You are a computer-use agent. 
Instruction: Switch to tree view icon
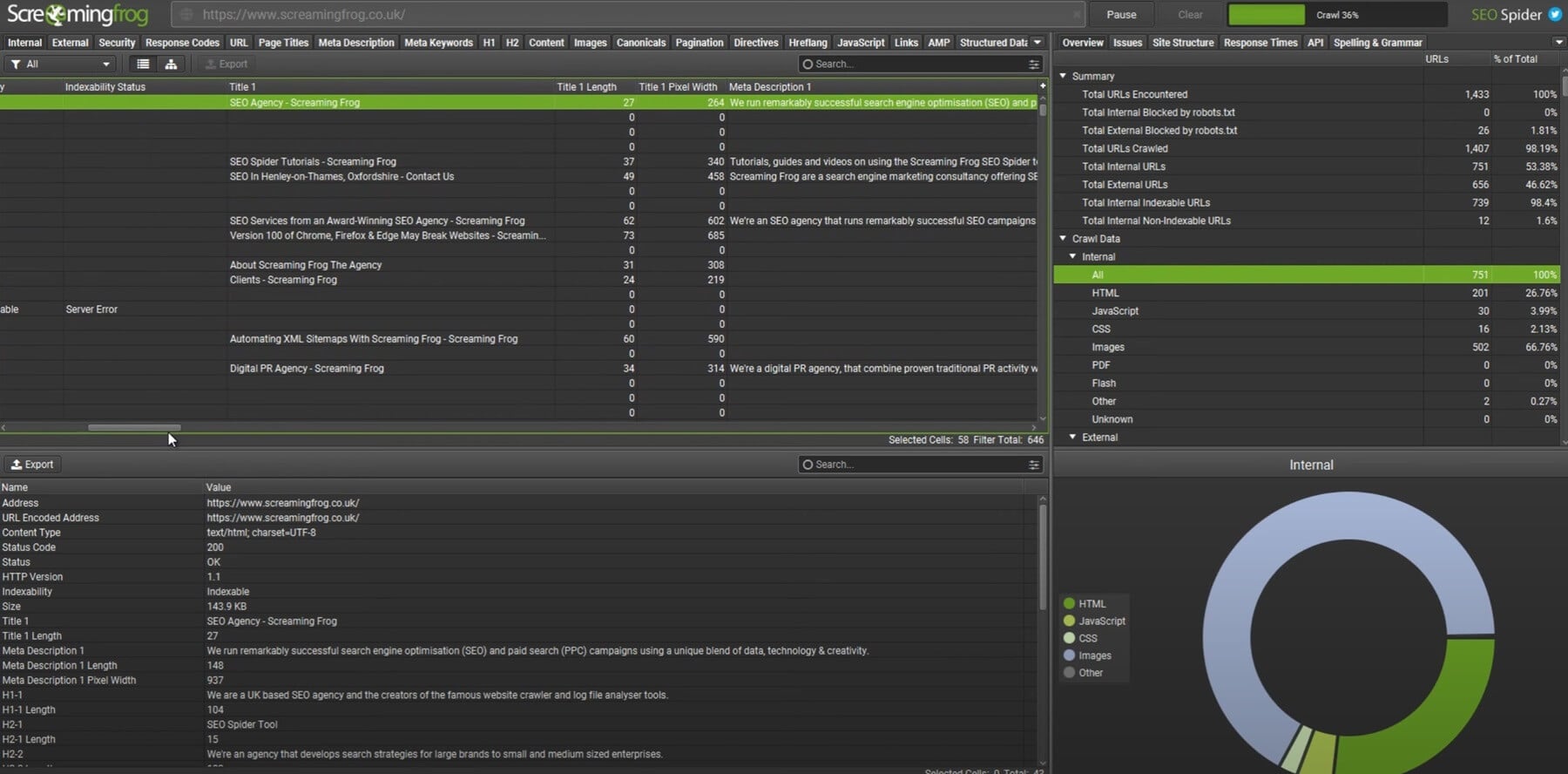coord(171,64)
